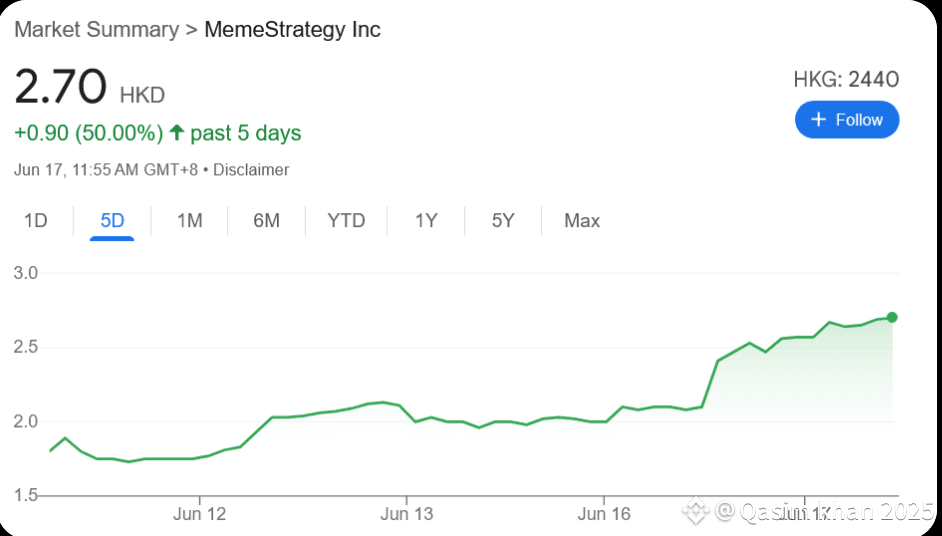Click the Follow button
The width and height of the screenshot is (942, 536).
coord(847,120)
